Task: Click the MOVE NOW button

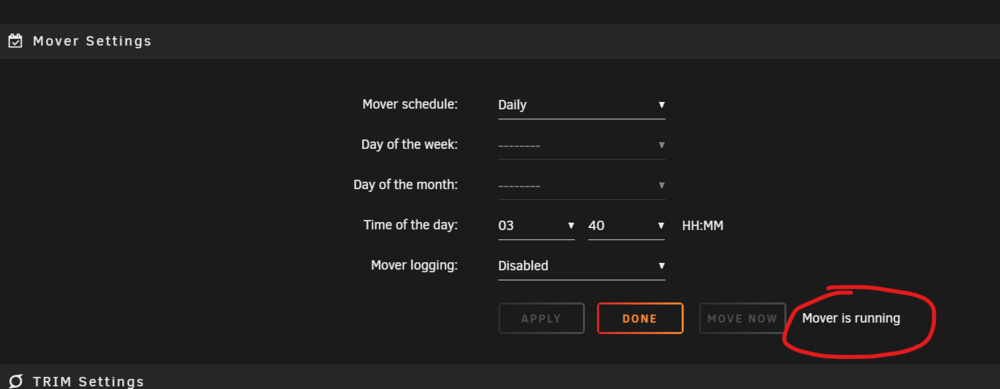Action: point(742,318)
